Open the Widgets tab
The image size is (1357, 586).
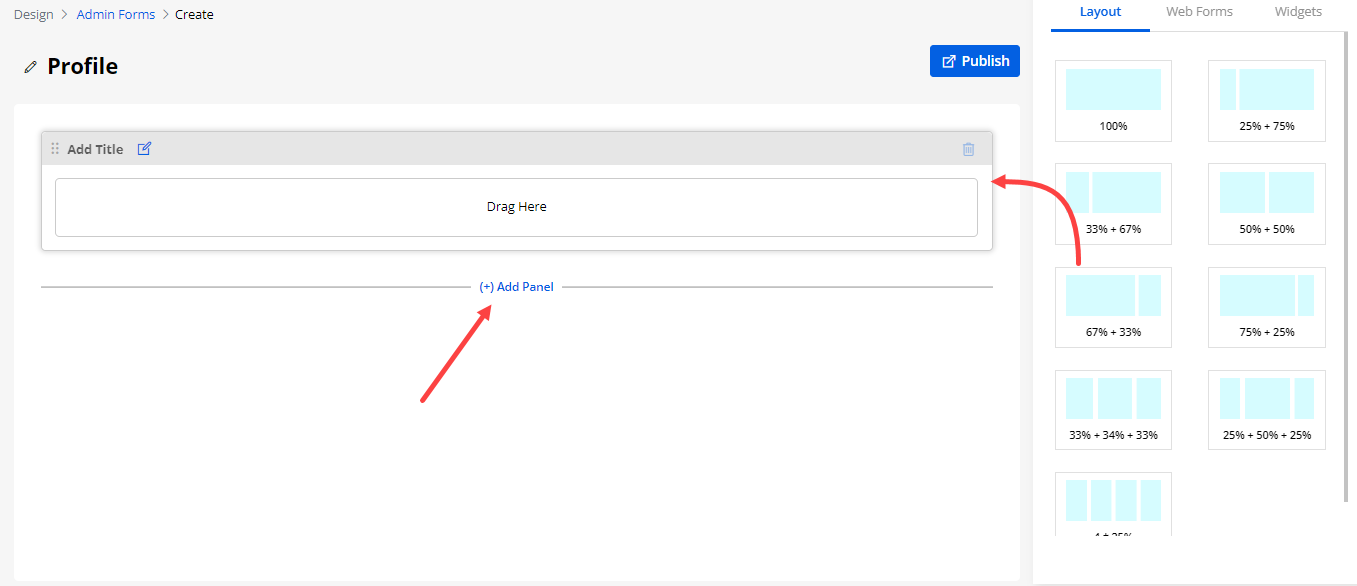[1298, 12]
